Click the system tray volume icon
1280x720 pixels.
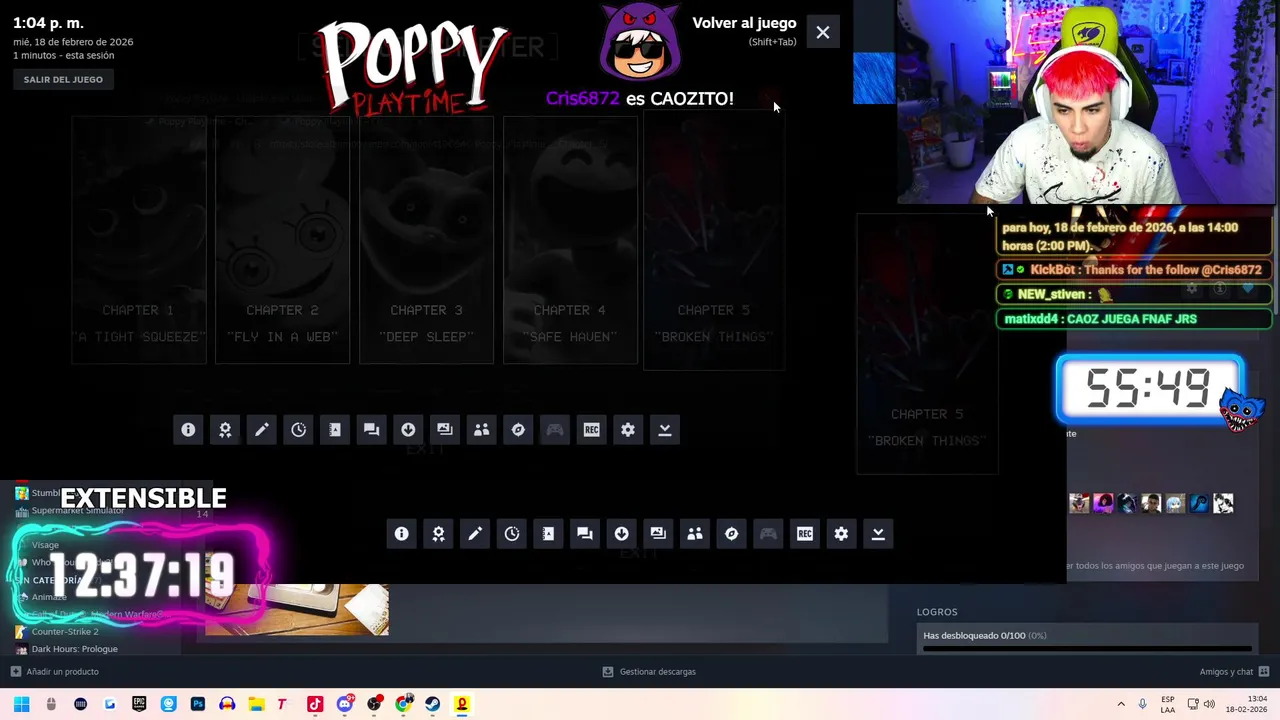pyautogui.click(x=1209, y=704)
